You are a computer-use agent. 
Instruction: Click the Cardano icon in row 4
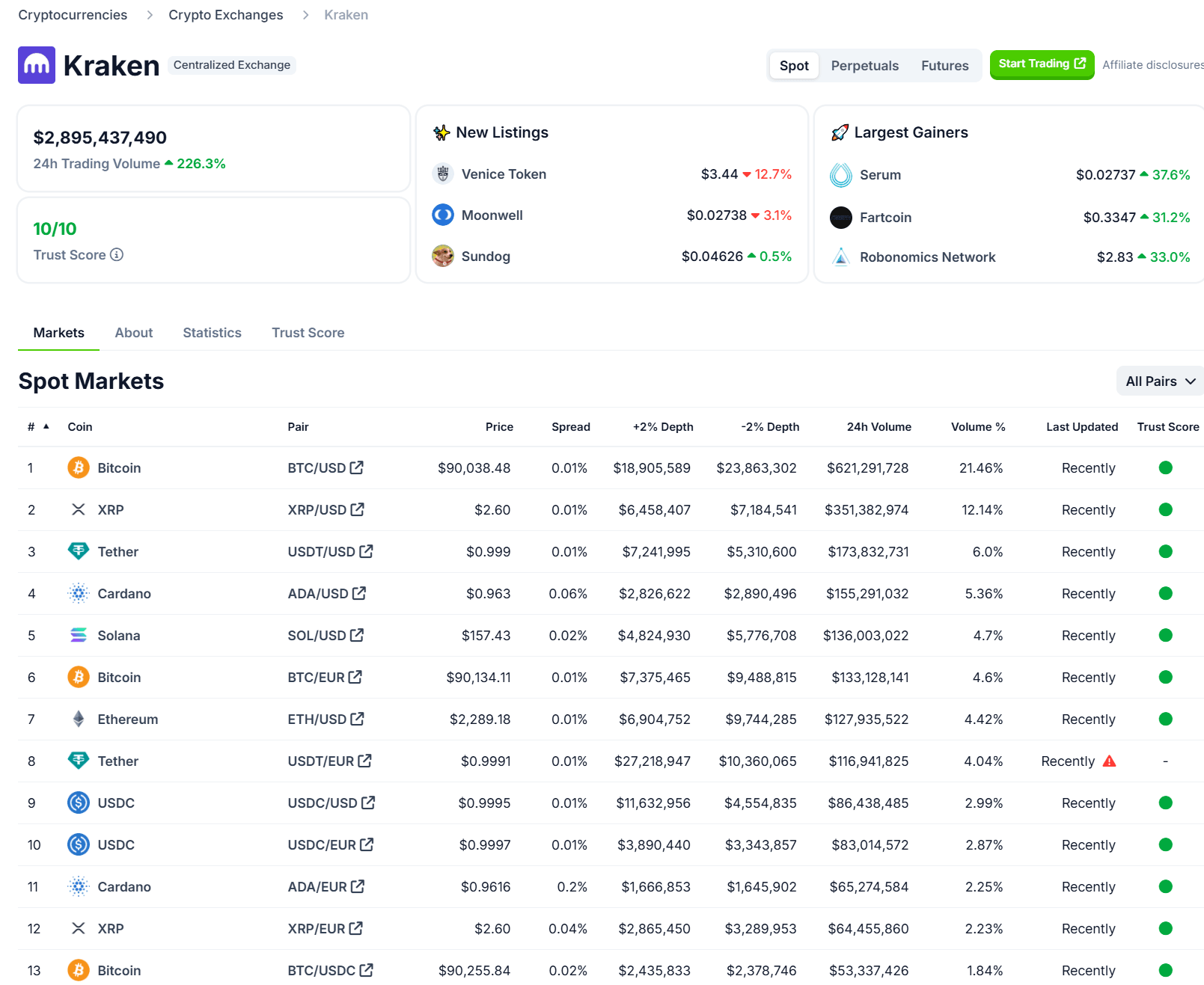point(79,593)
